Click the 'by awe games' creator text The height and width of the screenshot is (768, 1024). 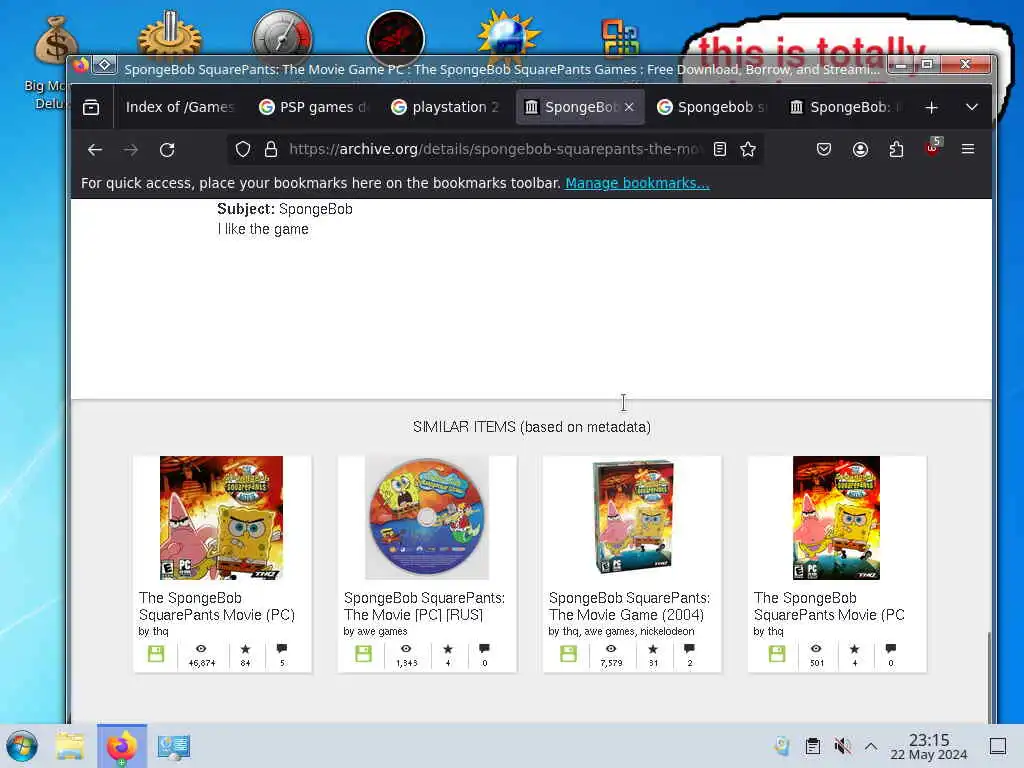[x=375, y=632]
